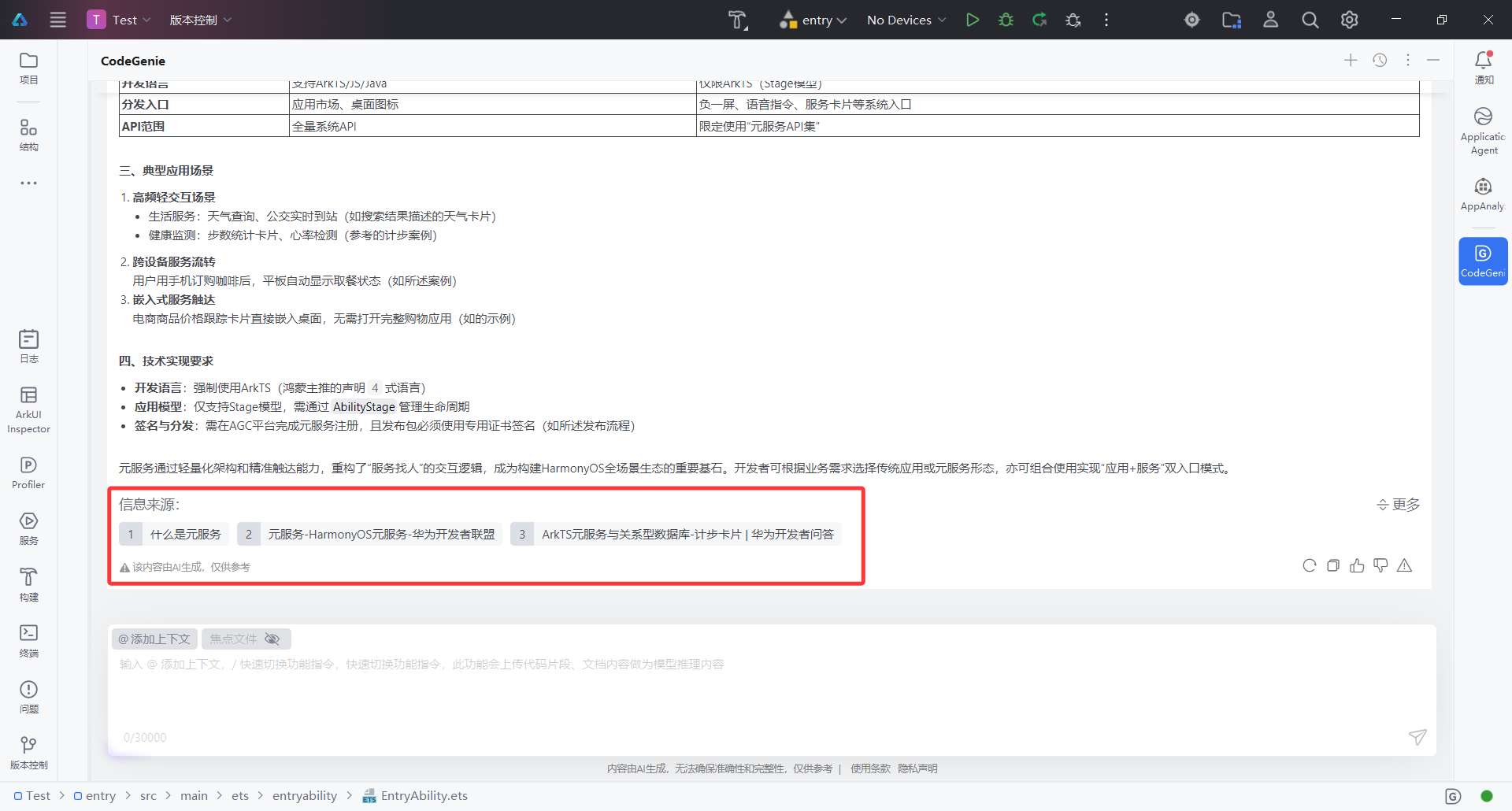Start debugging the entry module

1006,20
